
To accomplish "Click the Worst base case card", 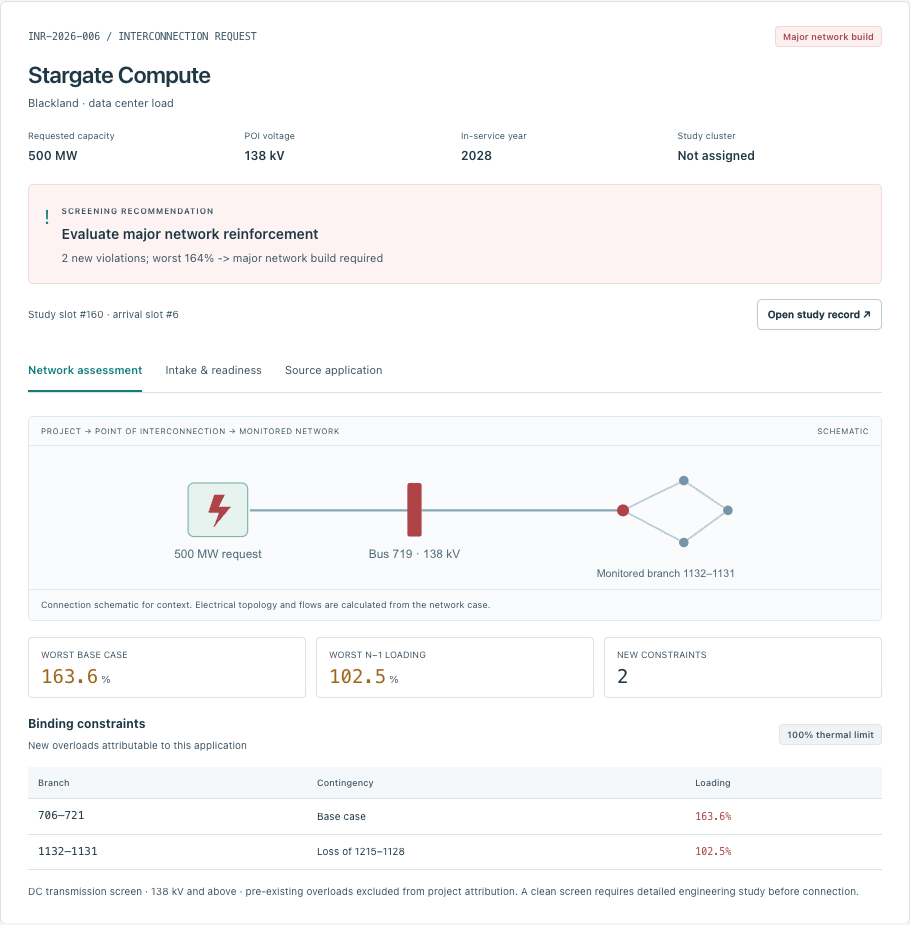I will (x=167, y=667).
